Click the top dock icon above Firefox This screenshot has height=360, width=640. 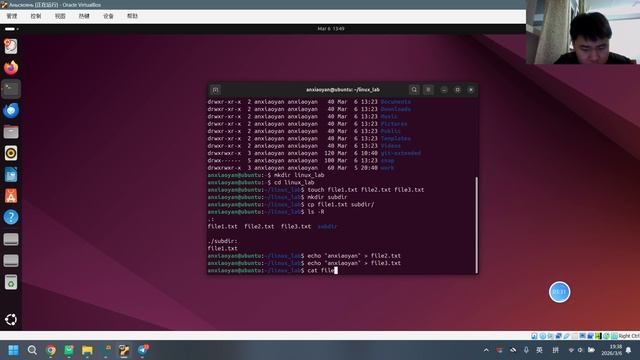point(11,46)
